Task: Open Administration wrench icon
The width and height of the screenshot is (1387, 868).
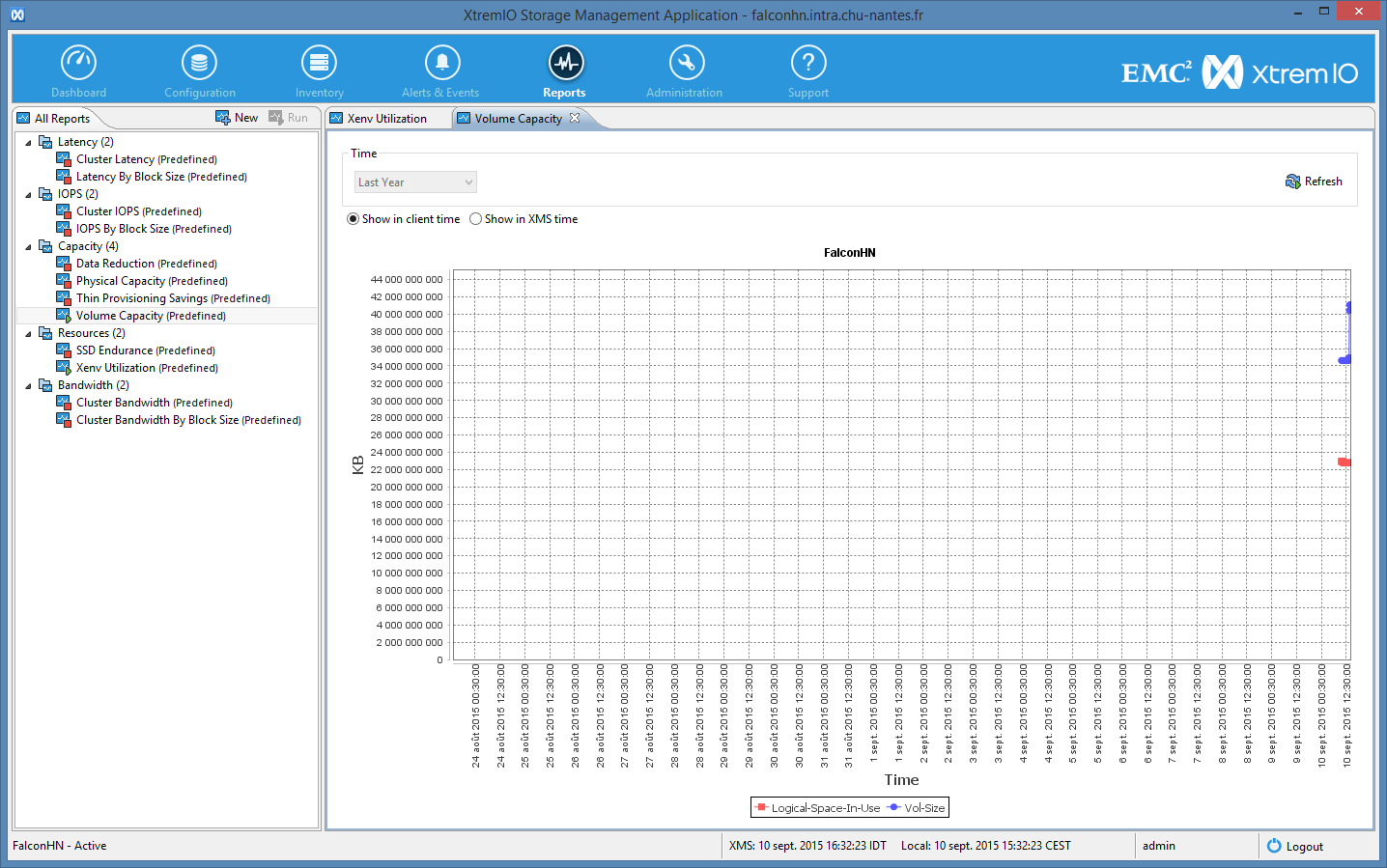Action: [x=686, y=63]
